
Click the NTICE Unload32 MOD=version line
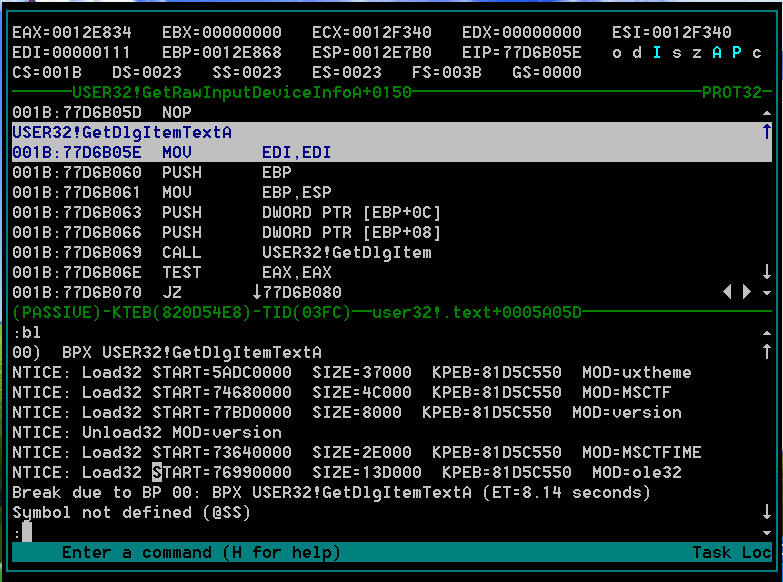(147, 432)
